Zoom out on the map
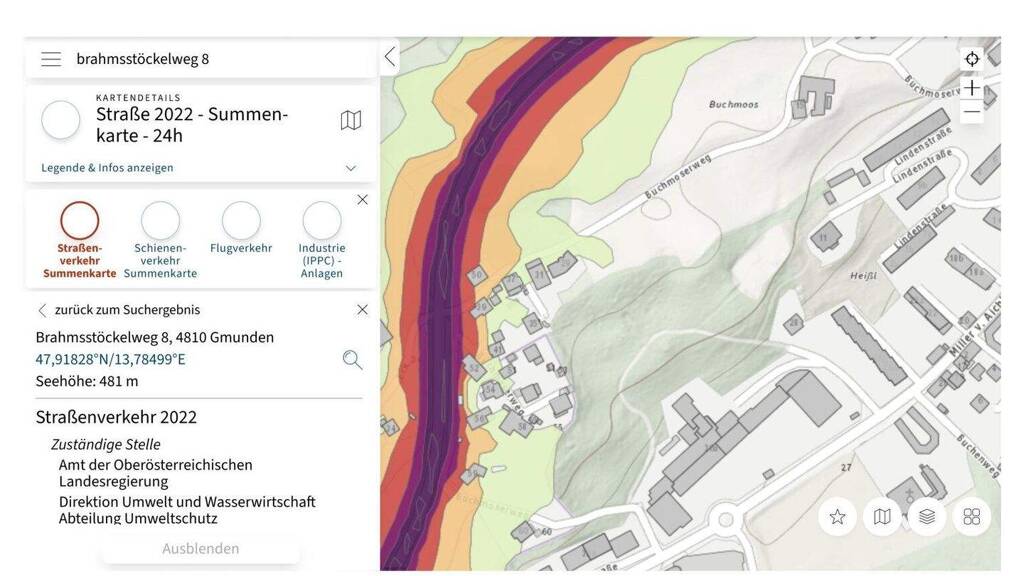The image size is (1024, 576). click(971, 112)
